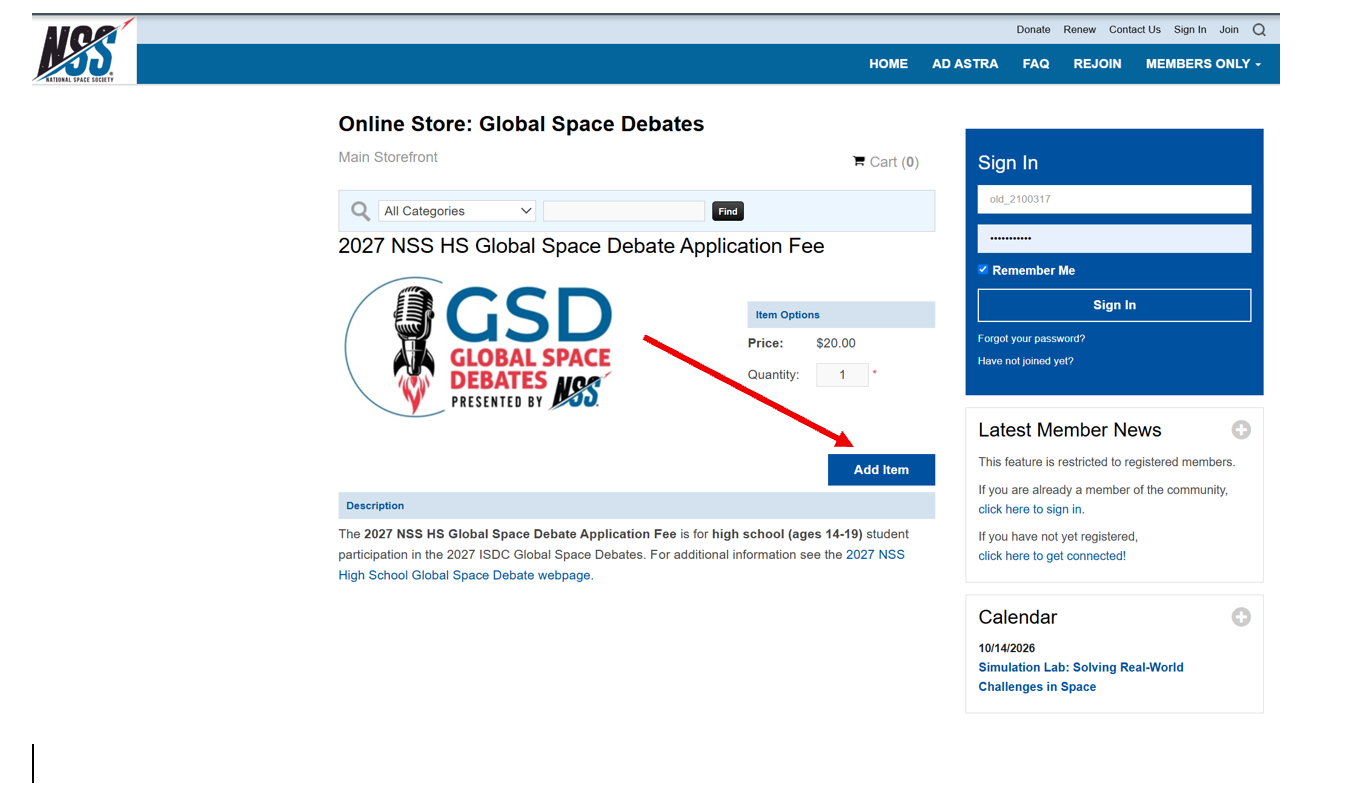The height and width of the screenshot is (794, 1354).
Task: Open the Simulation Lab calendar event
Action: (1081, 677)
